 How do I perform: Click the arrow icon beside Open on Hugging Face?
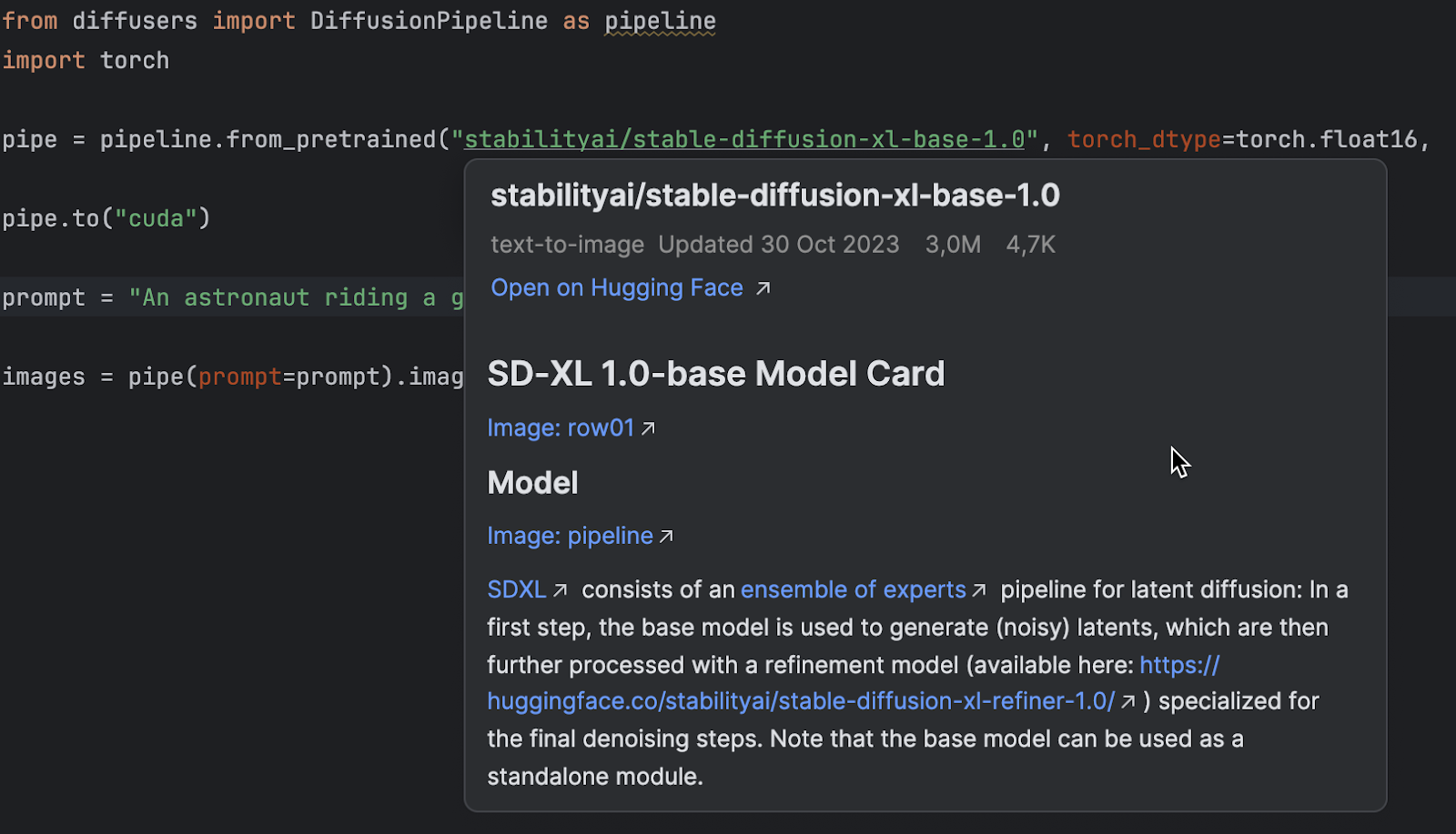tap(763, 288)
